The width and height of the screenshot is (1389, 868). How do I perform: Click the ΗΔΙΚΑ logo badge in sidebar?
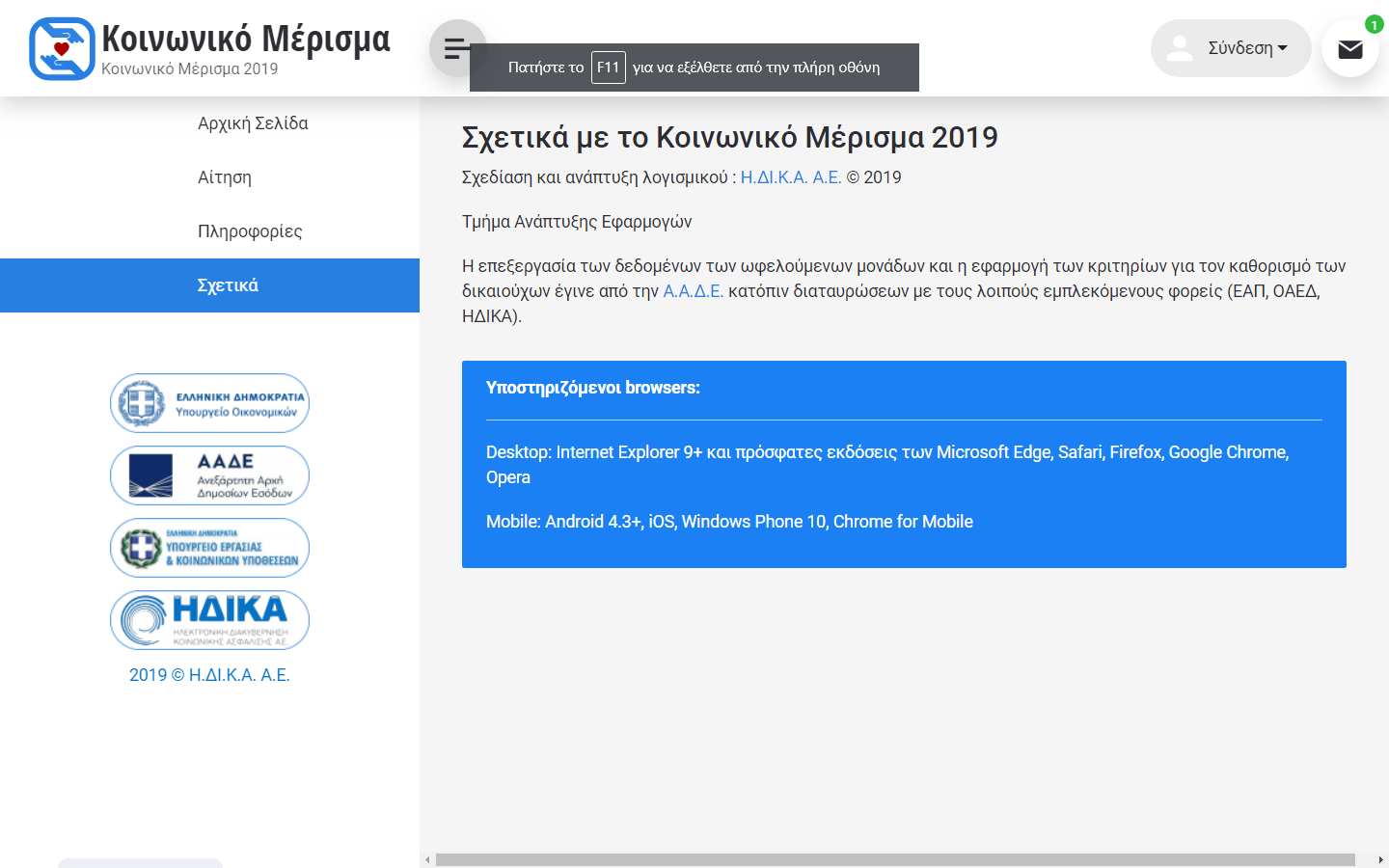pyautogui.click(x=209, y=620)
